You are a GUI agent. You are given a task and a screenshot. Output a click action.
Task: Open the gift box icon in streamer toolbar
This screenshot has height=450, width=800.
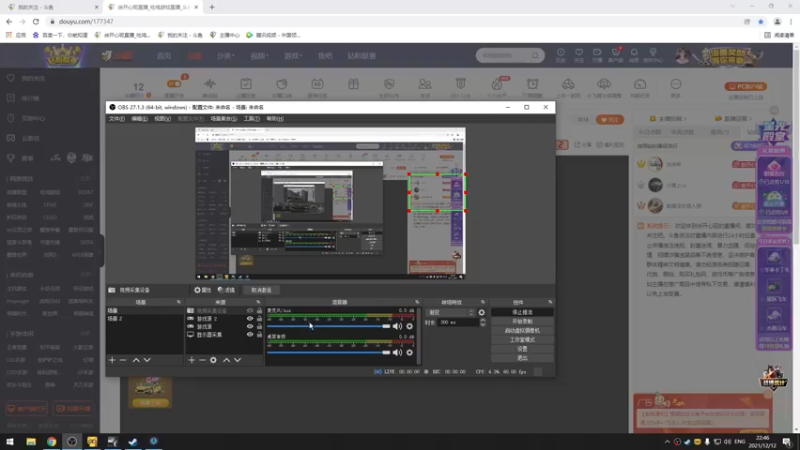(353, 84)
